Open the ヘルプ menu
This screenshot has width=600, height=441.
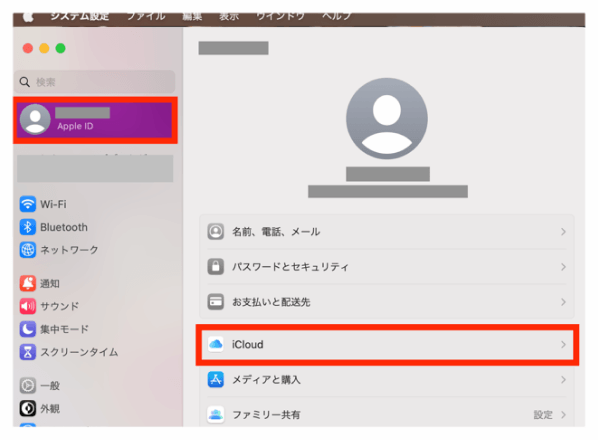[336, 16]
